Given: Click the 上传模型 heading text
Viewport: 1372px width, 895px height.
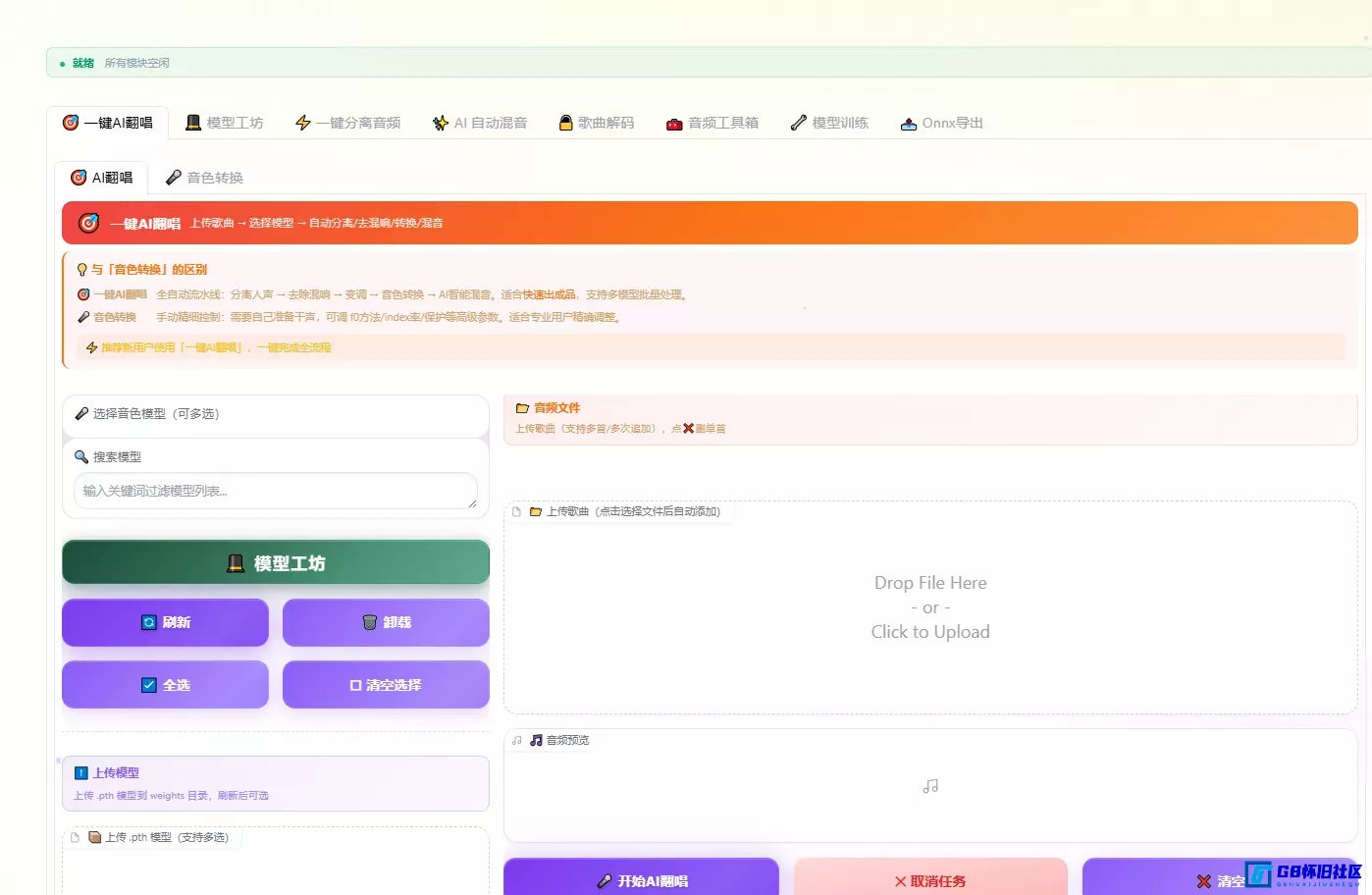Looking at the screenshot, I should click(116, 773).
